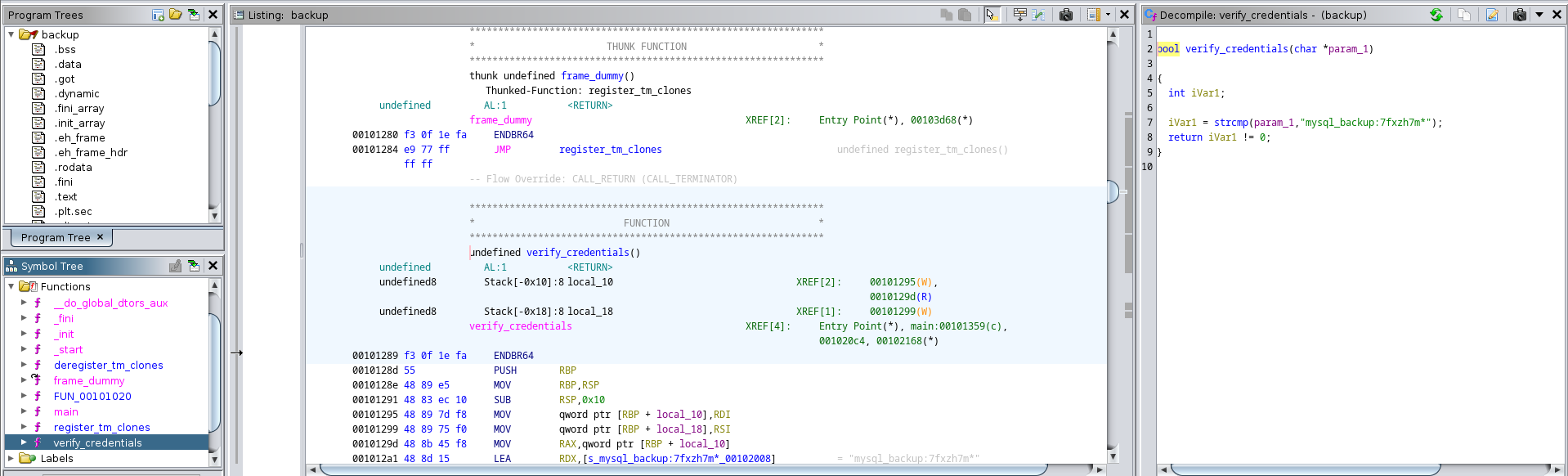This screenshot has width=1568, height=476.
Task: Click the Listing horizontal scrollbar
Action: pyautogui.click(x=683, y=469)
